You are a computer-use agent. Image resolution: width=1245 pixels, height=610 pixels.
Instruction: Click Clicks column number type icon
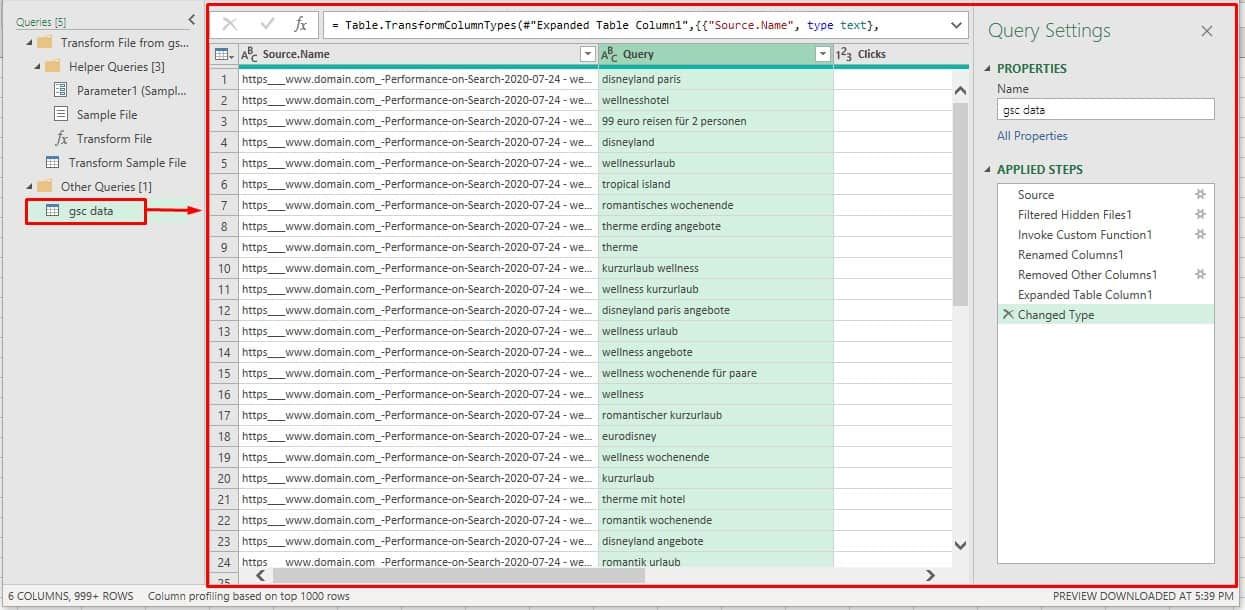tap(845, 54)
